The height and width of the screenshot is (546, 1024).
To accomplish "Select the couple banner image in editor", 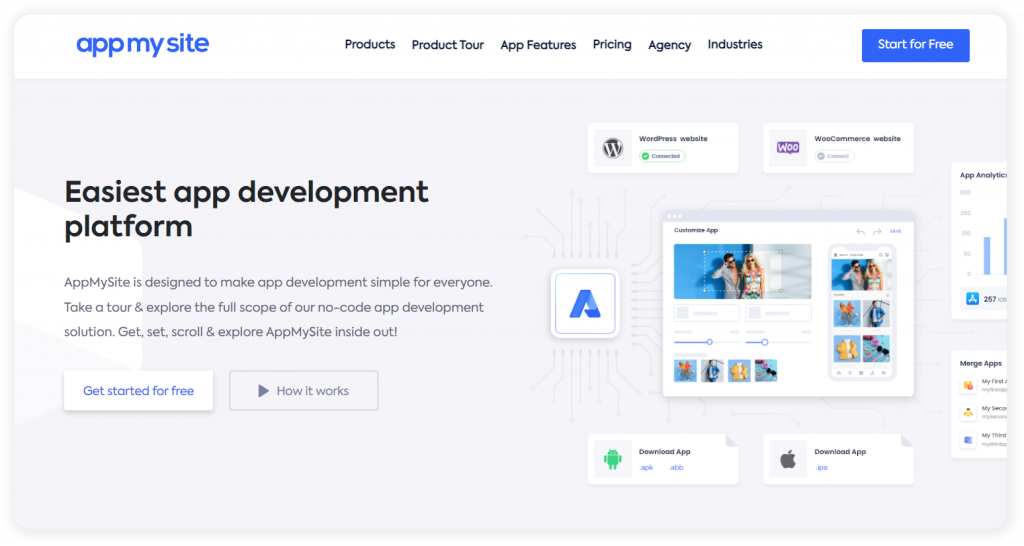I will click(741, 271).
